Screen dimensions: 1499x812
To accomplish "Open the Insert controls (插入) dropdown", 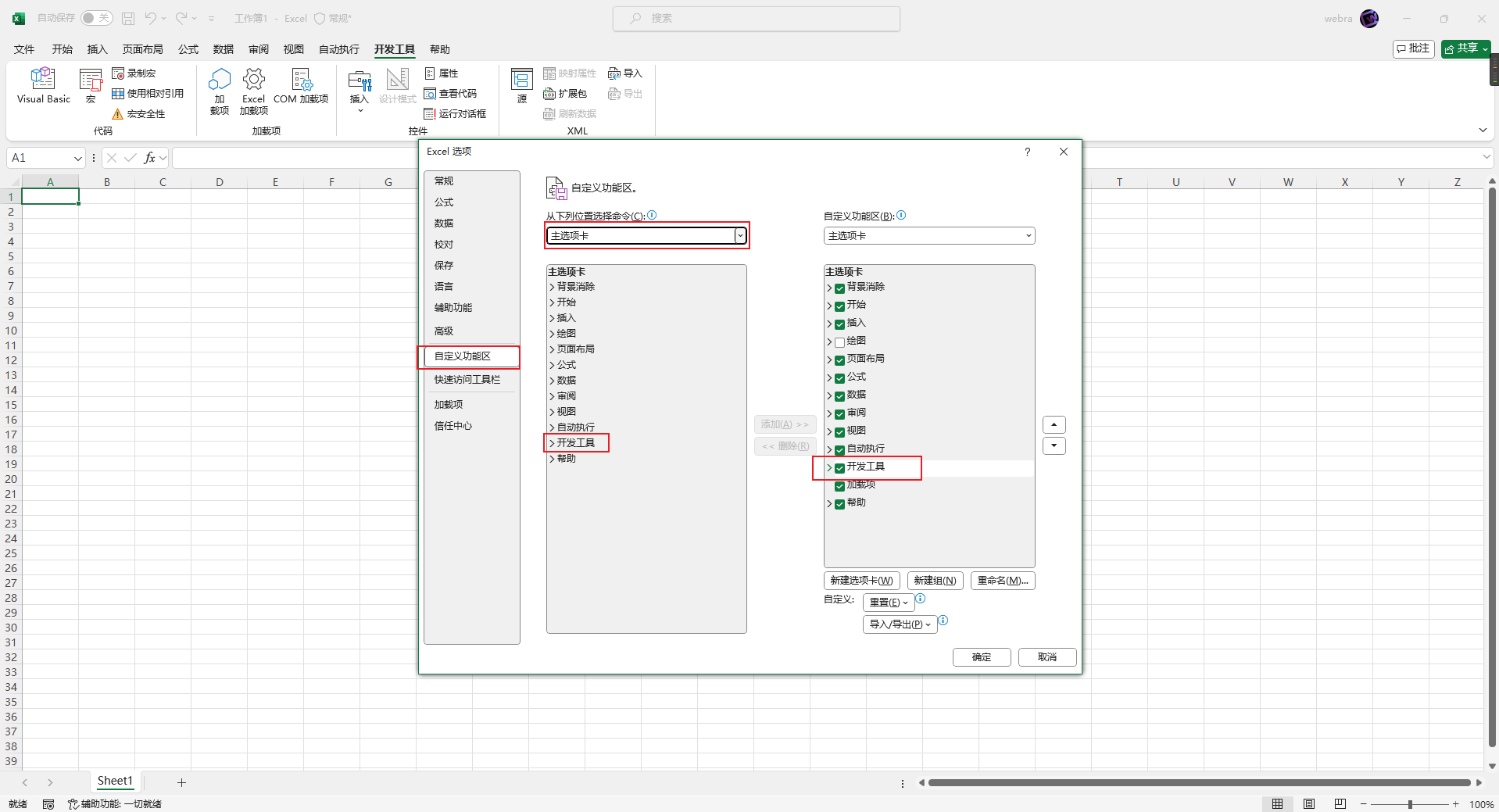I will coord(360,91).
